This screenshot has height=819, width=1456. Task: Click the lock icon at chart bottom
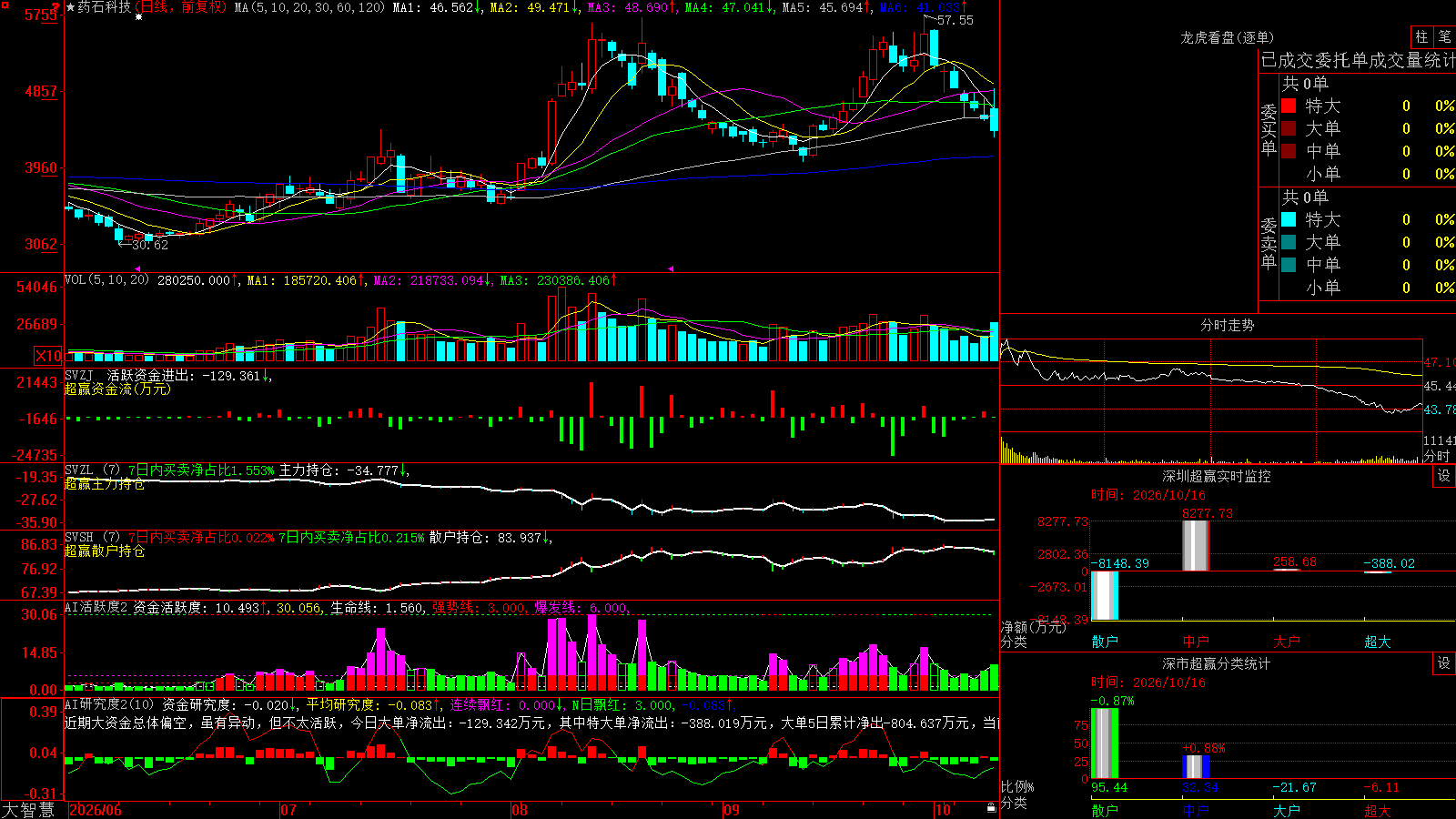point(992,808)
